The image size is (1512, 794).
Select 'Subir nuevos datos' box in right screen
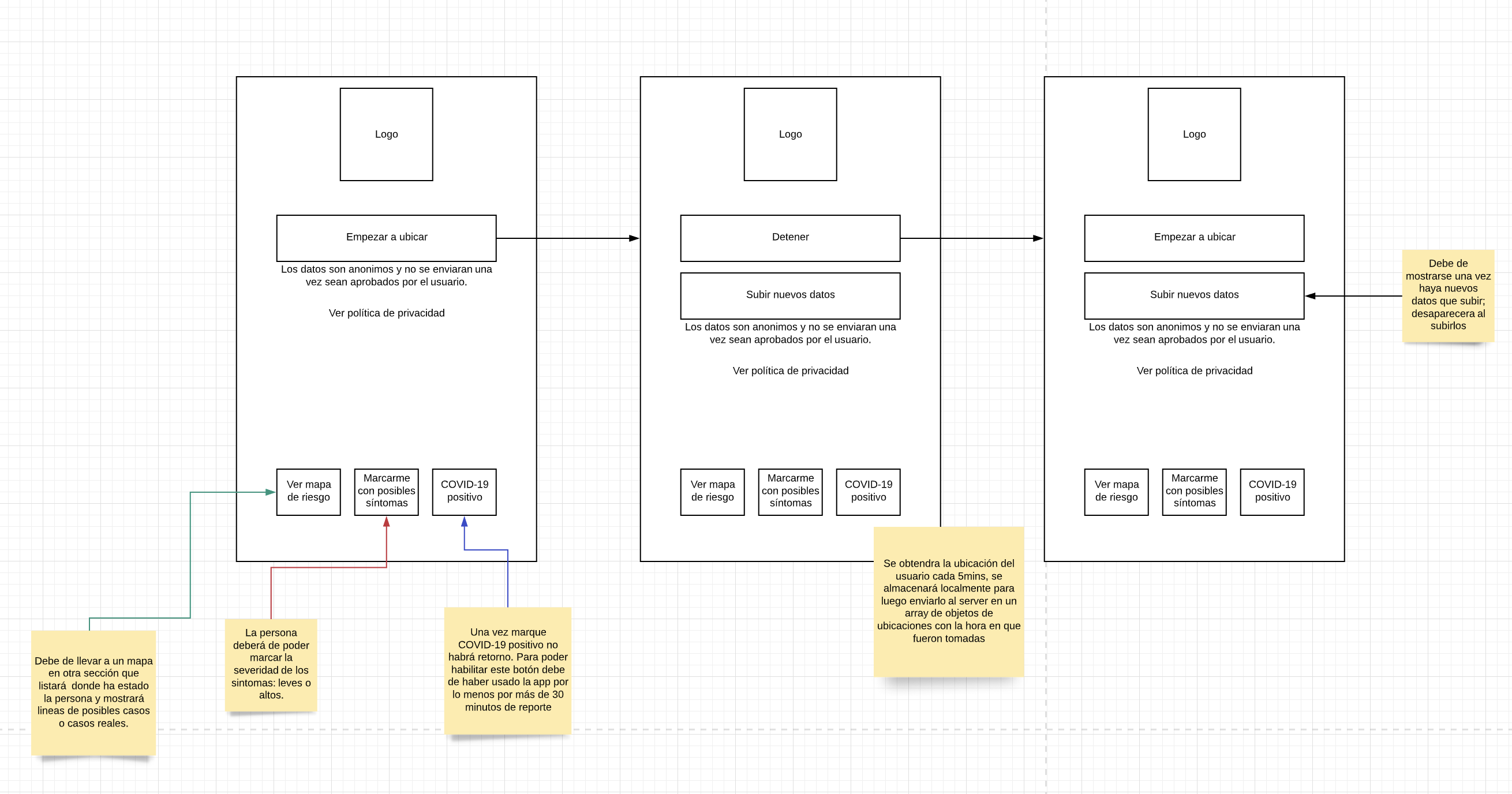coord(1194,295)
